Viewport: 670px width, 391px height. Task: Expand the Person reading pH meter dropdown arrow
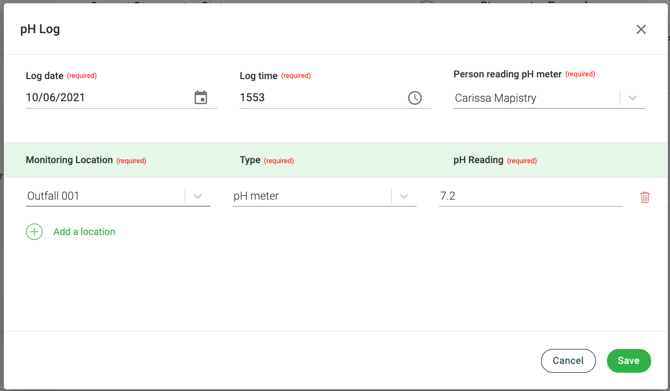(632, 98)
